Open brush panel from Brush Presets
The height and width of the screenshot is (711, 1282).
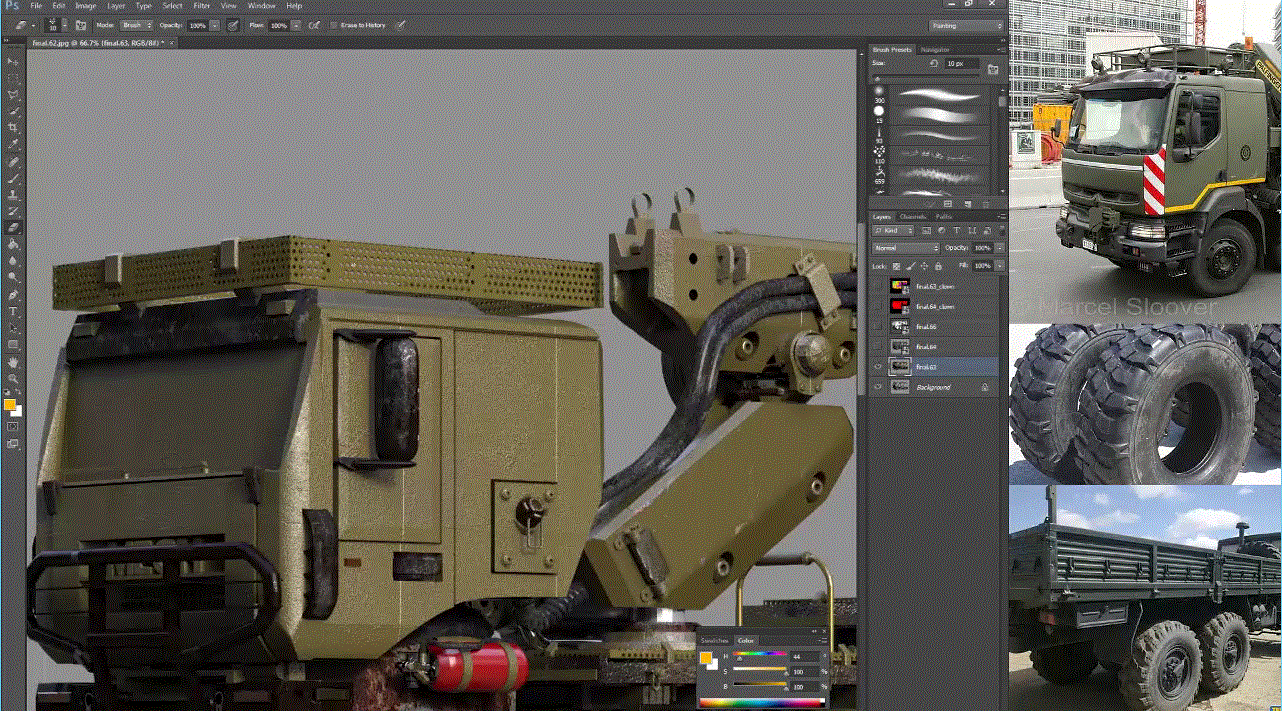(x=993, y=69)
